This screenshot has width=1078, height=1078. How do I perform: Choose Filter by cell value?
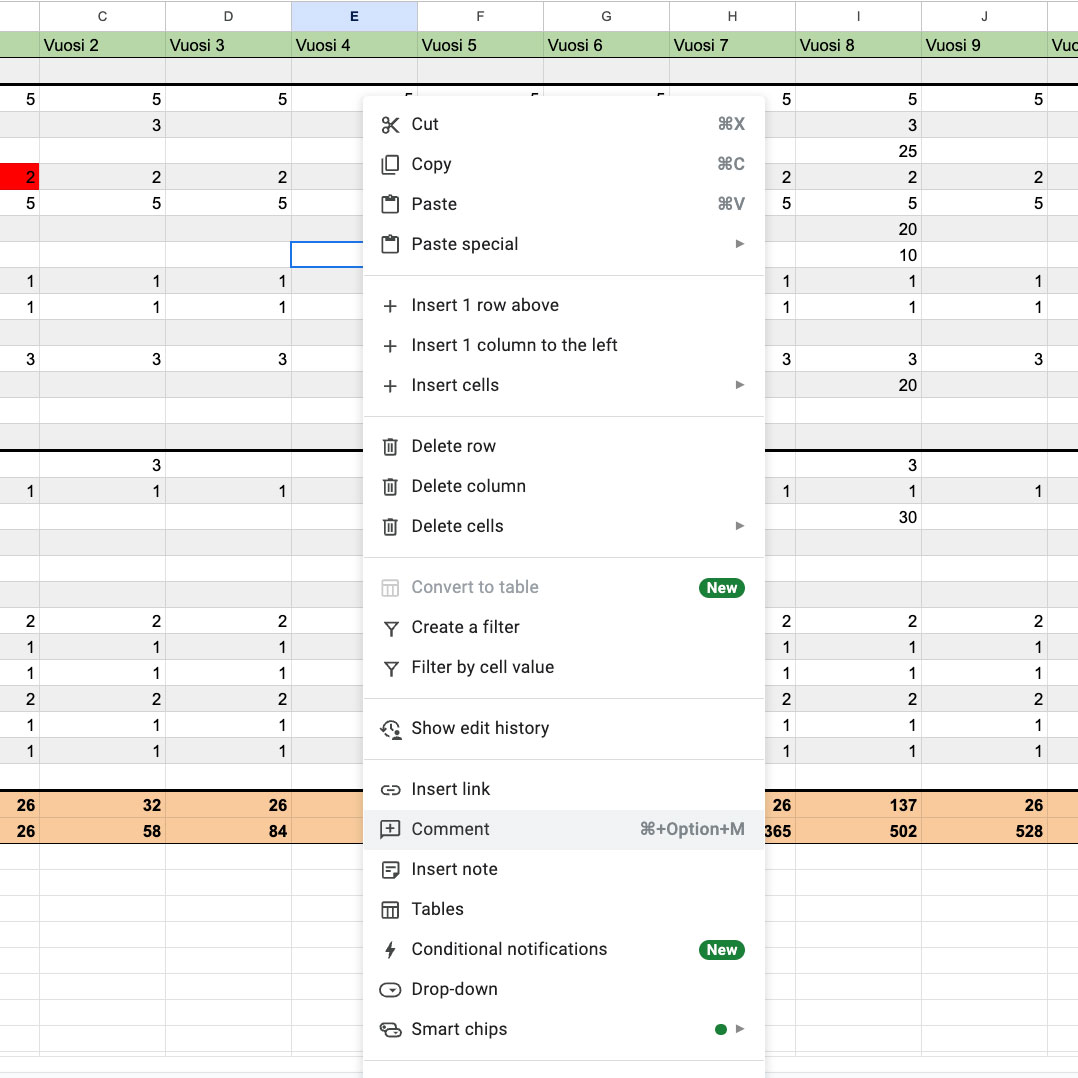(482, 667)
